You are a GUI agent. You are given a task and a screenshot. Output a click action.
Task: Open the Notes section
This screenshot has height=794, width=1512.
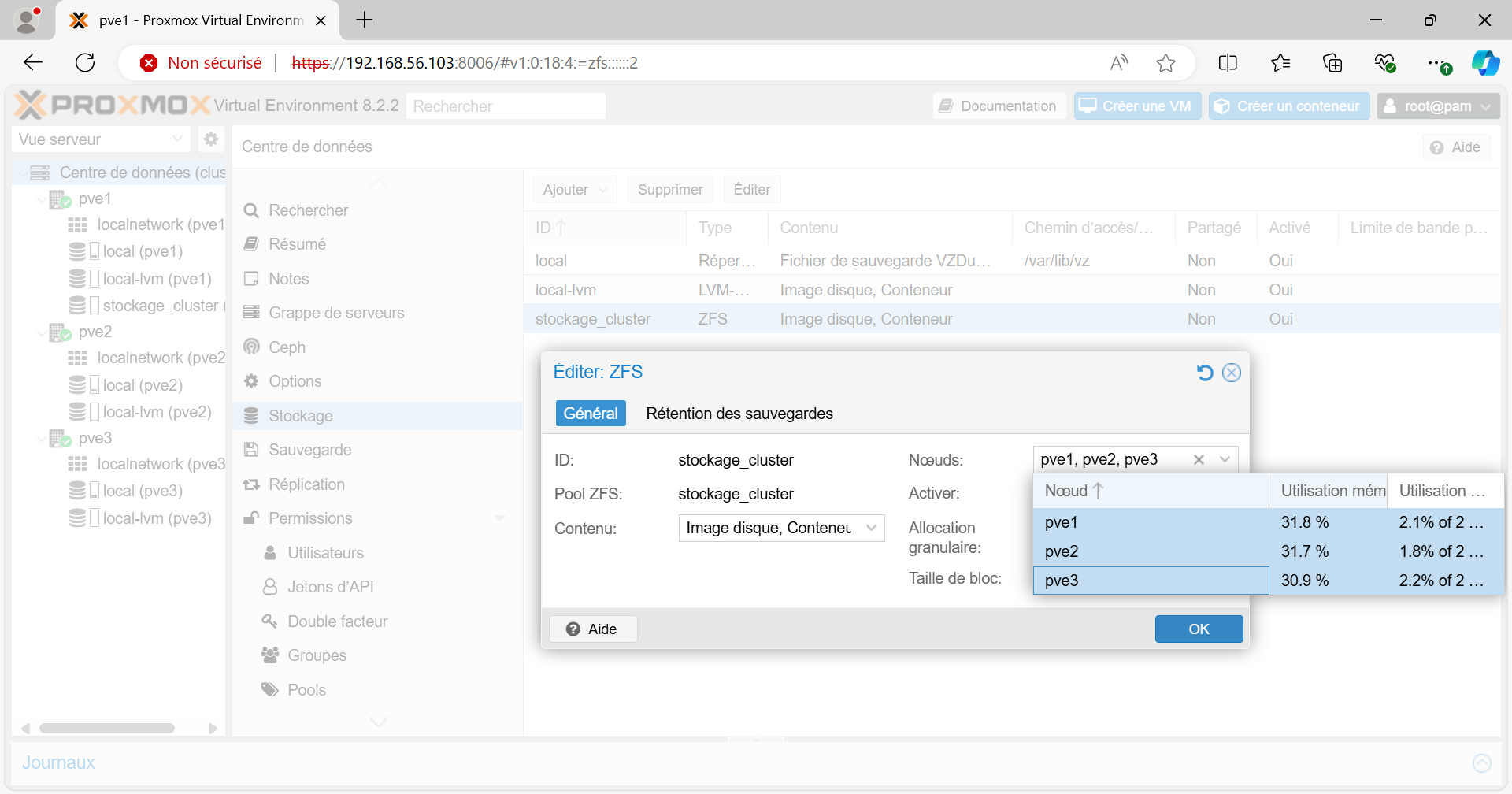click(377, 279)
